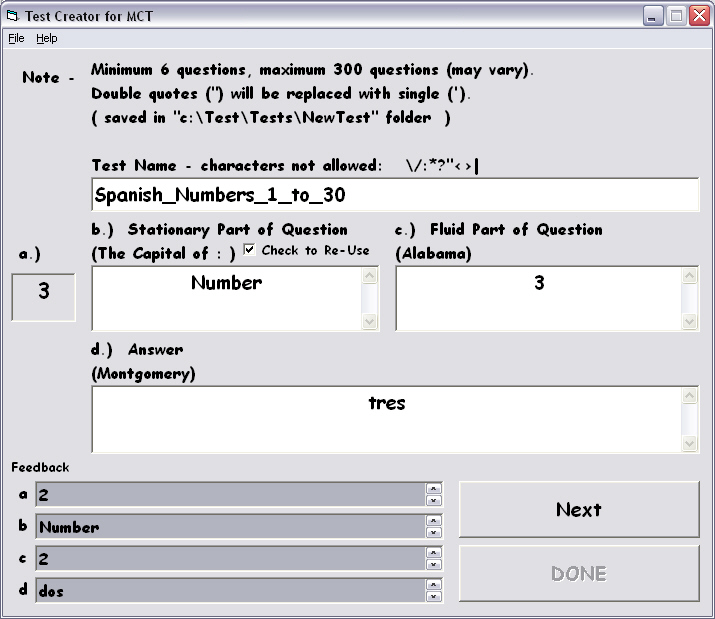Click down arrow of Answer box scrollbar

pos(690,444)
